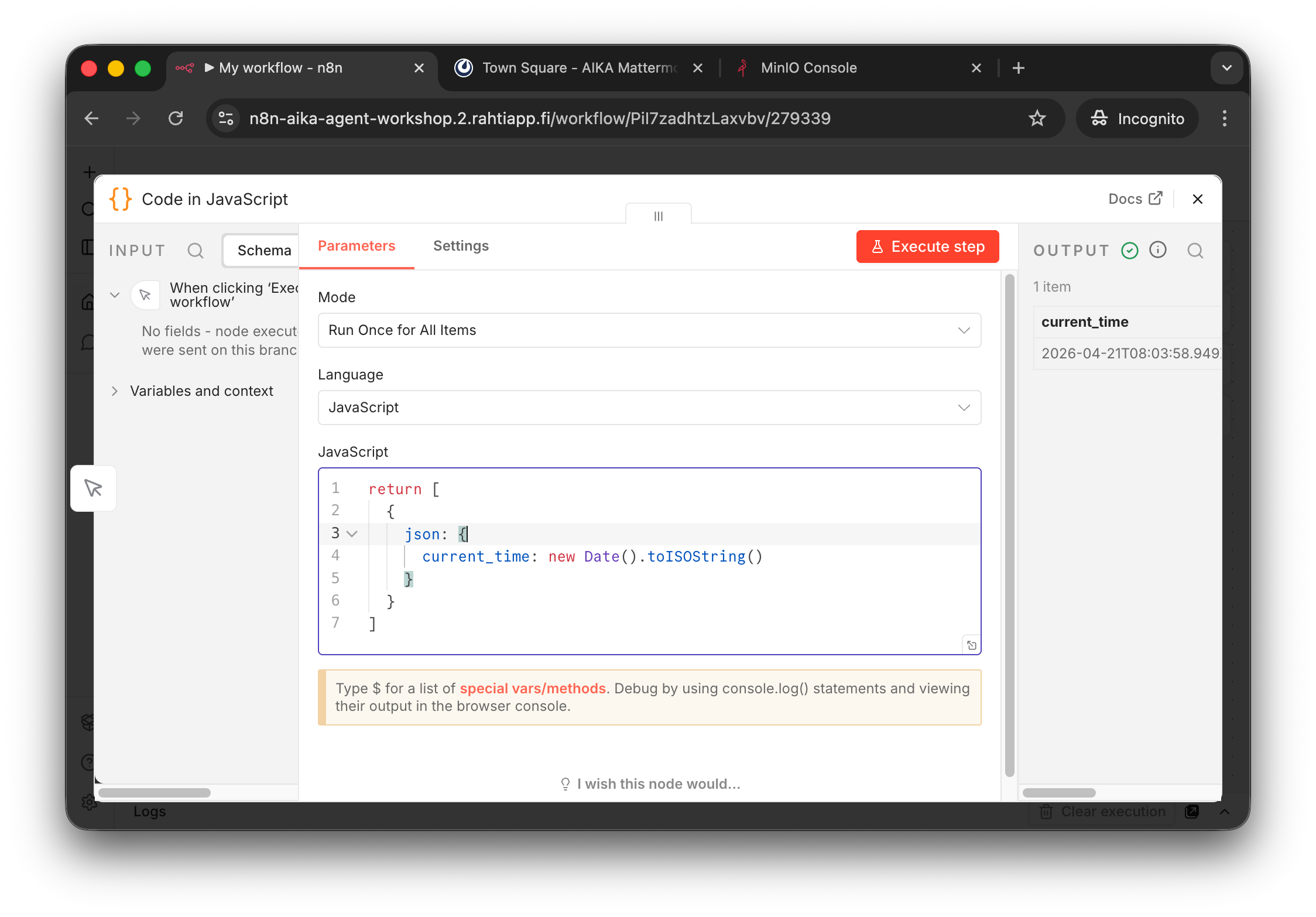
Task: Reload the browser page
Action: (176, 118)
